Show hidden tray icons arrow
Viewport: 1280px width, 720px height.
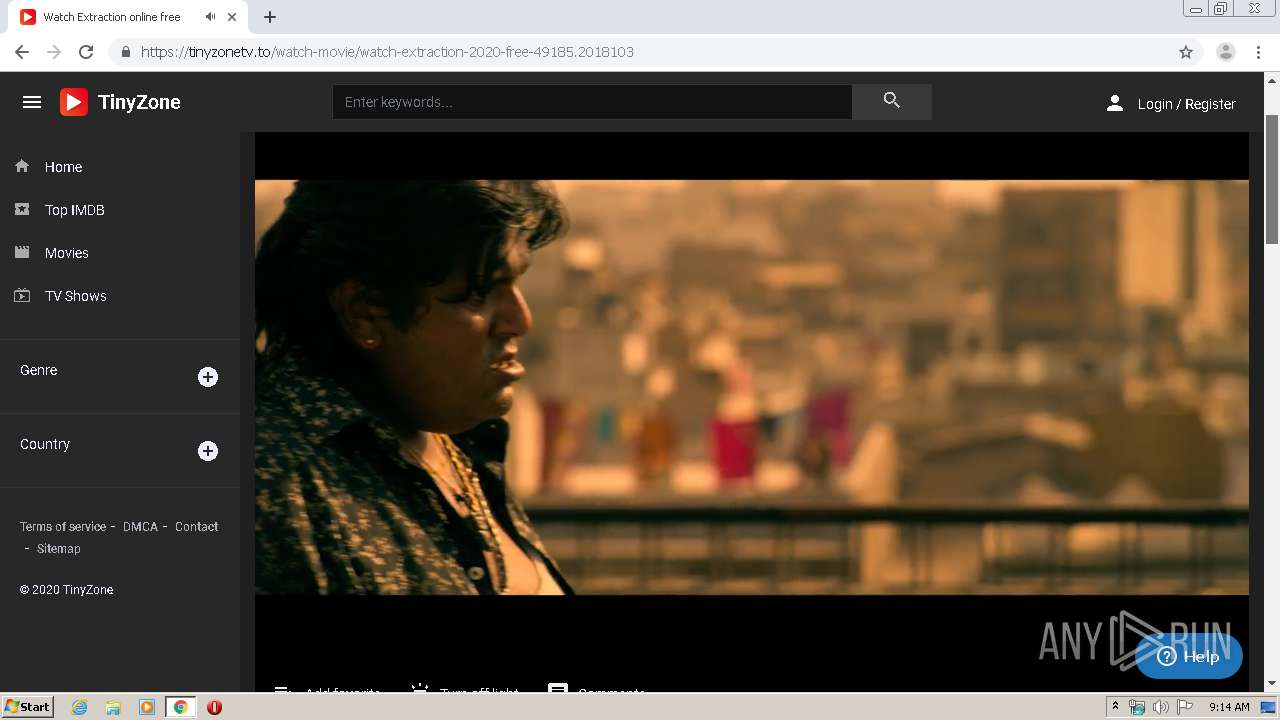pos(1116,707)
